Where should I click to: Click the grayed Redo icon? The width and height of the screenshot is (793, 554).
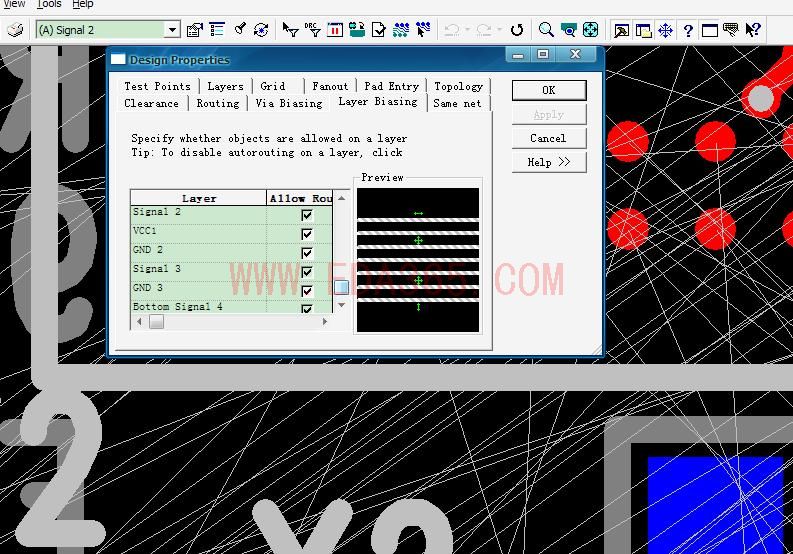tap(484, 30)
